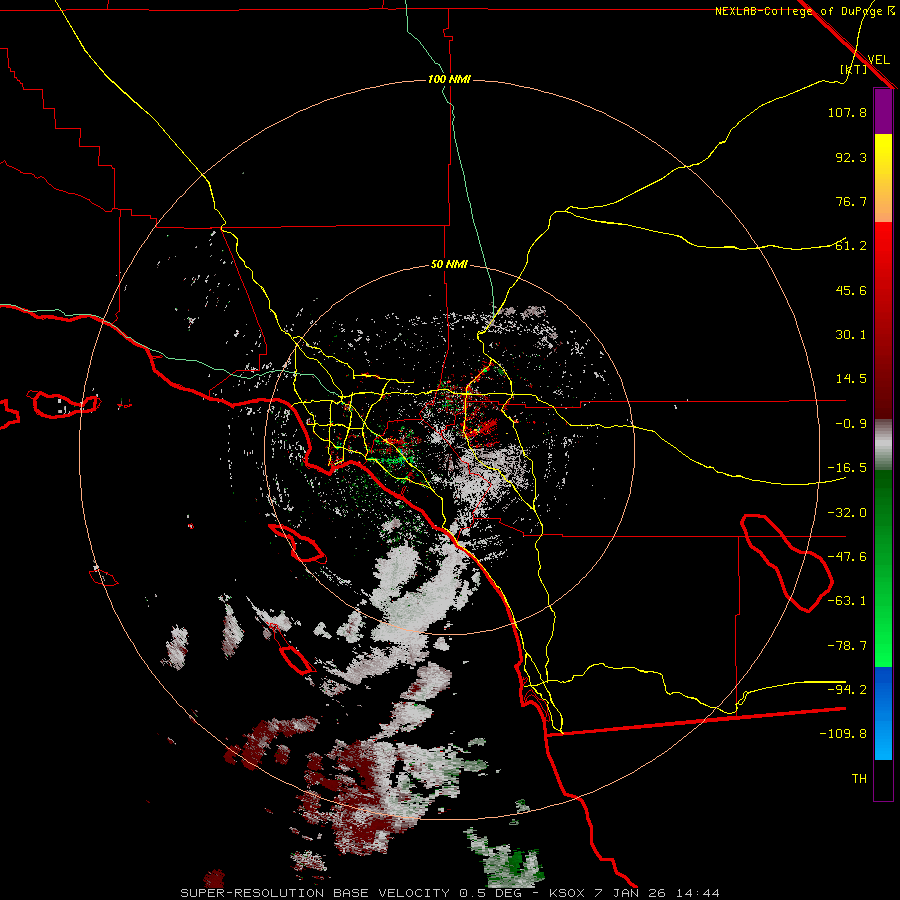Select the yellow-orange segment of the color scale
Screen dimensions: 900x900
[883, 178]
